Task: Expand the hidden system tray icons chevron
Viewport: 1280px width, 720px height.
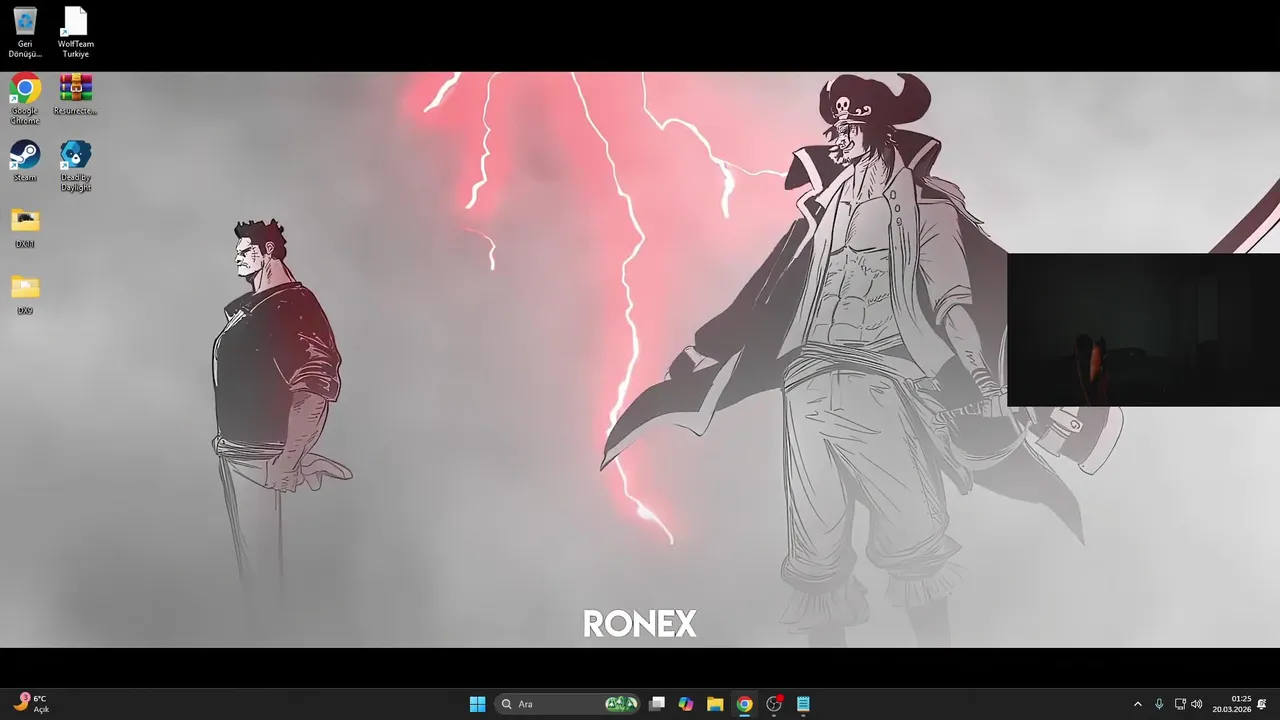Action: pos(1137,704)
